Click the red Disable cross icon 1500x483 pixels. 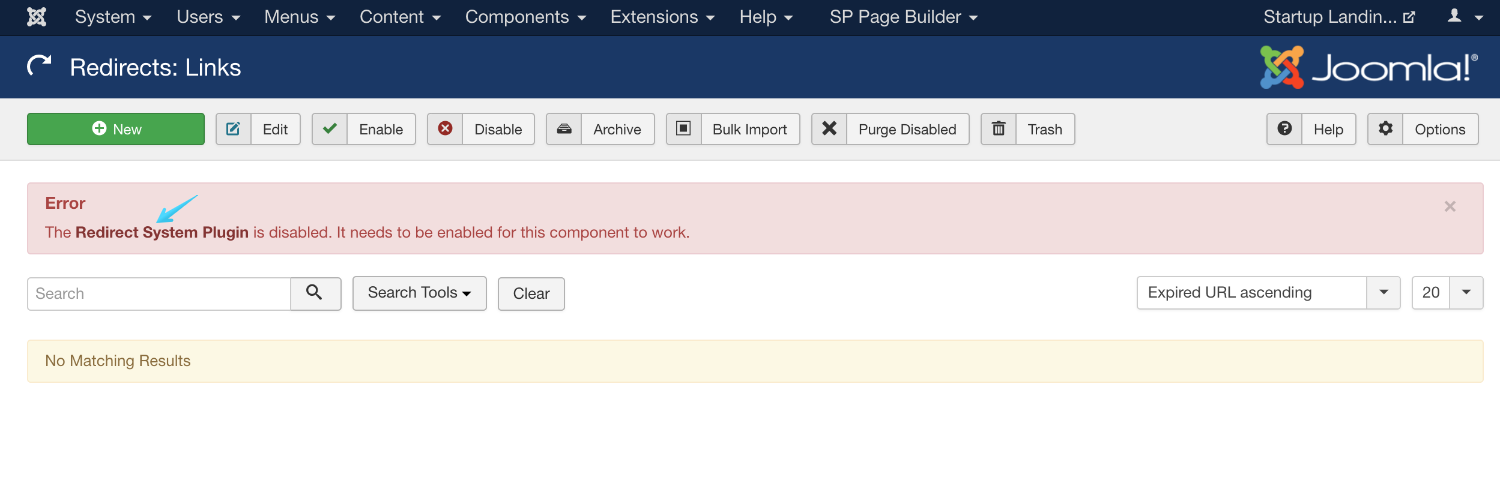pyautogui.click(x=445, y=129)
